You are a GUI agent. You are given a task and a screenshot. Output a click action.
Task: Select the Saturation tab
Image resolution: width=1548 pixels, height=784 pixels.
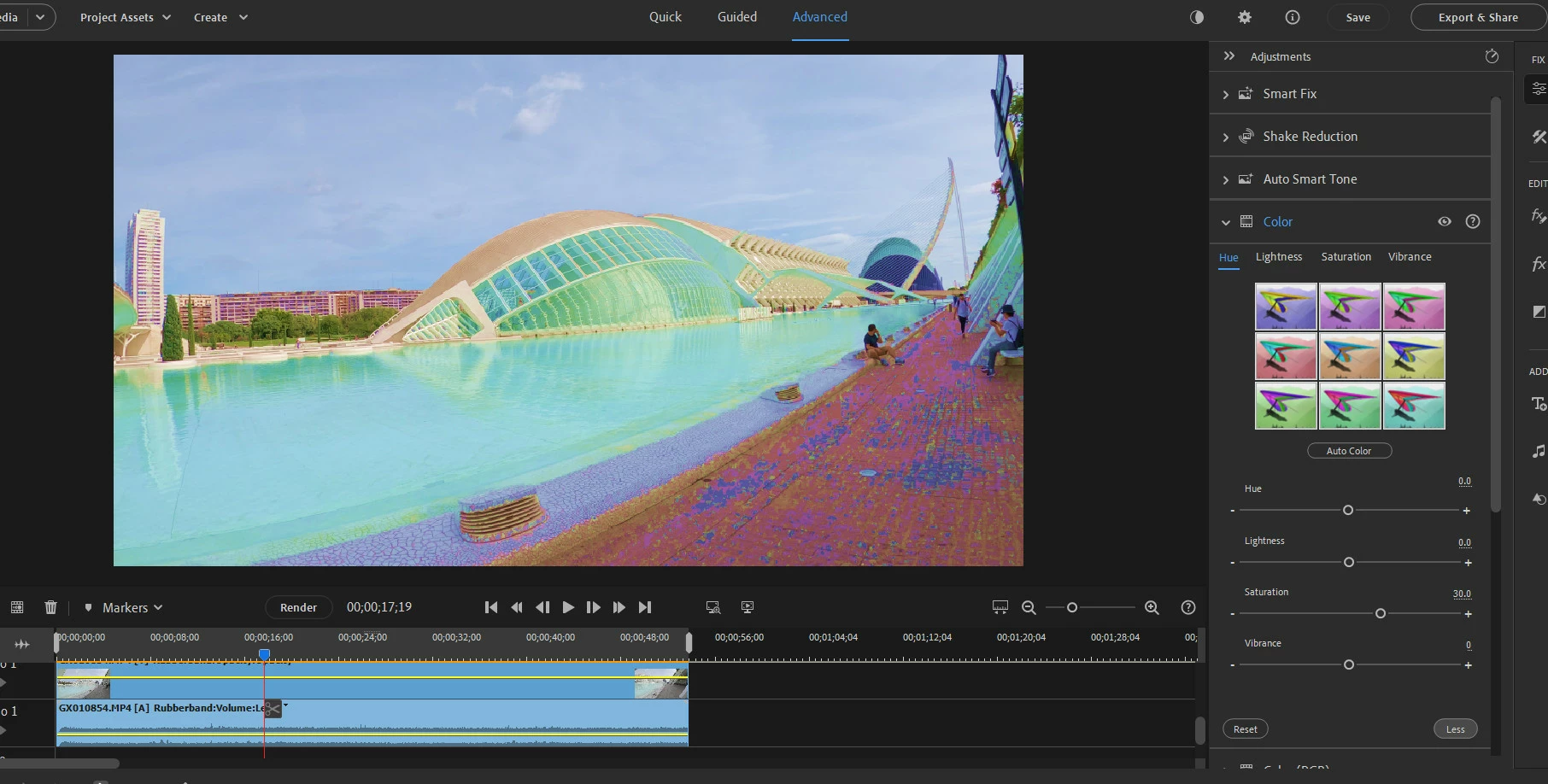click(x=1346, y=256)
